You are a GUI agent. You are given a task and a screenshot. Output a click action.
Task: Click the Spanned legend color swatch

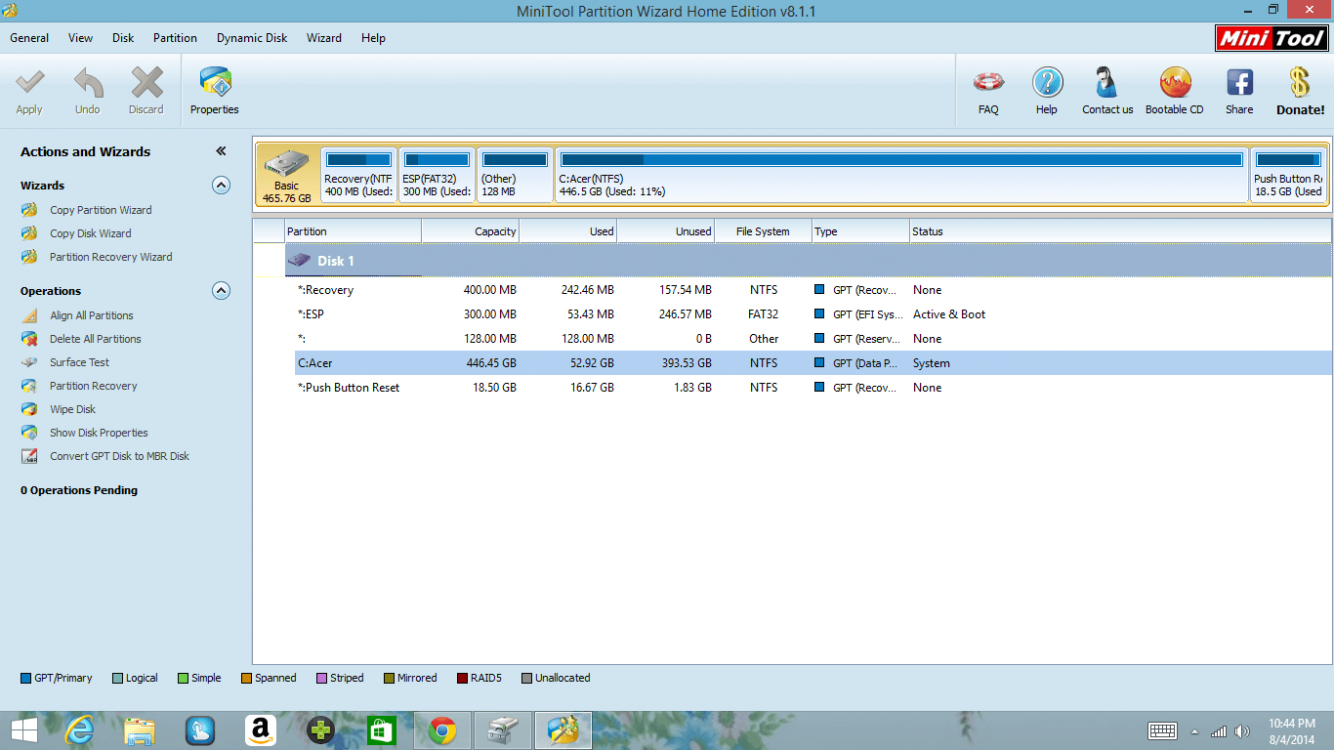246,678
